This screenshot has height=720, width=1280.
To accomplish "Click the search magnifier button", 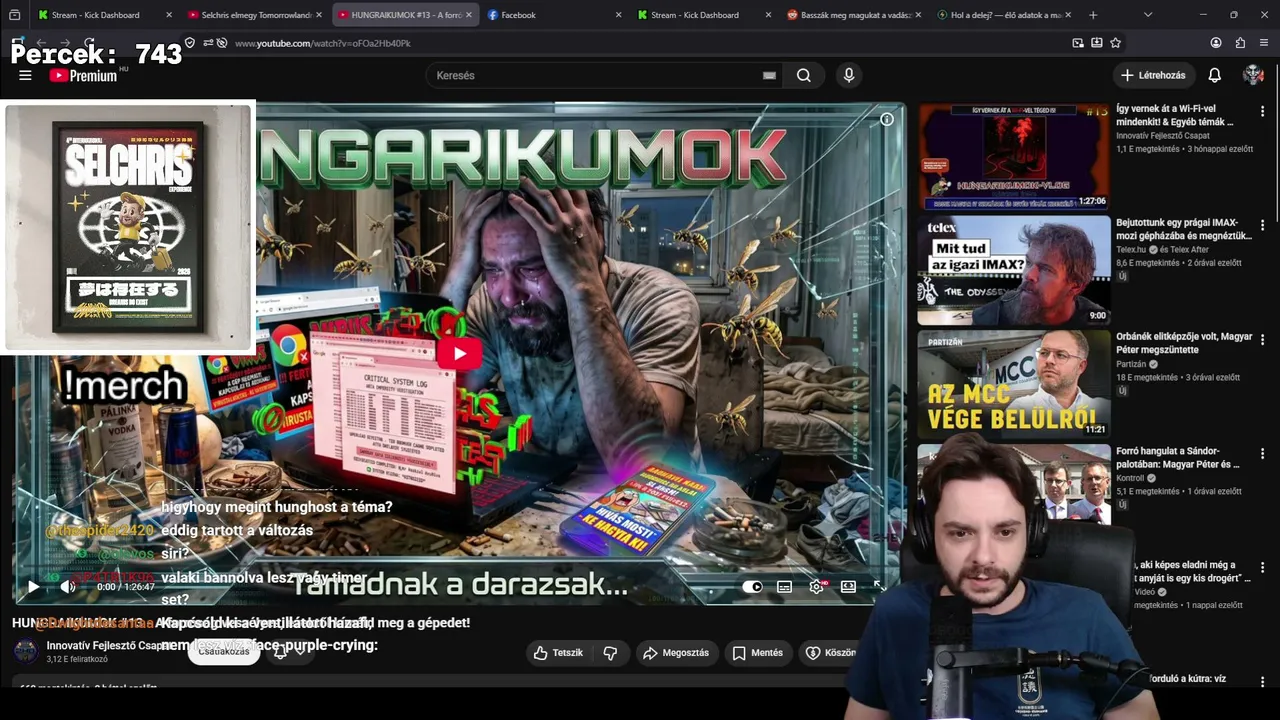I will (x=804, y=75).
